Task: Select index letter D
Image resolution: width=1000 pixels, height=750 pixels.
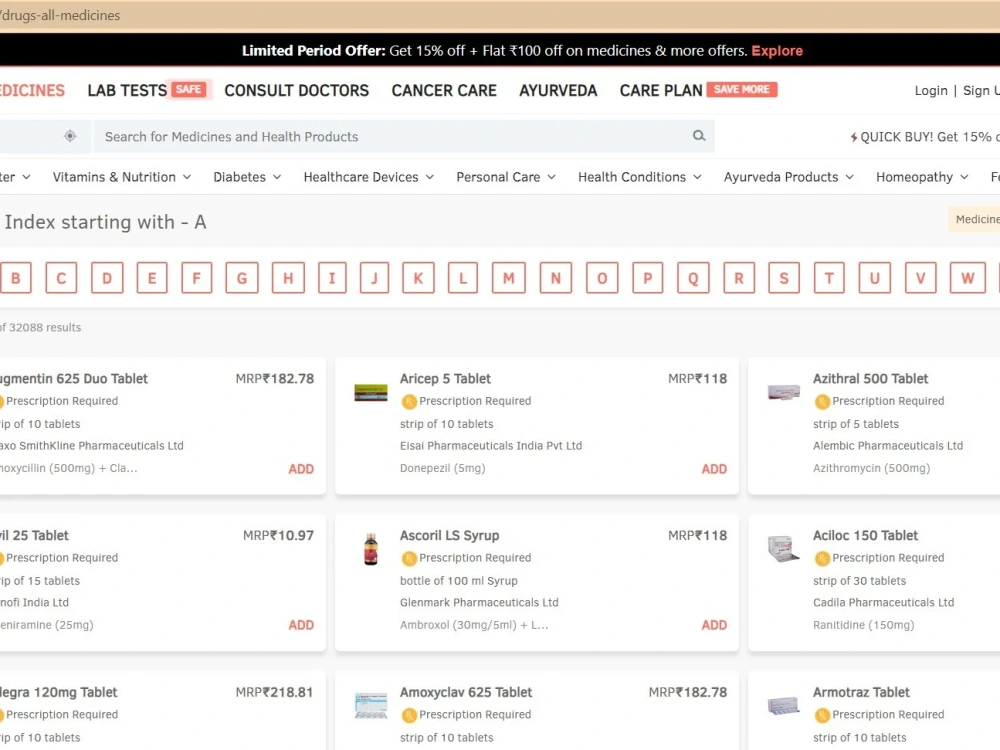Action: (x=107, y=277)
